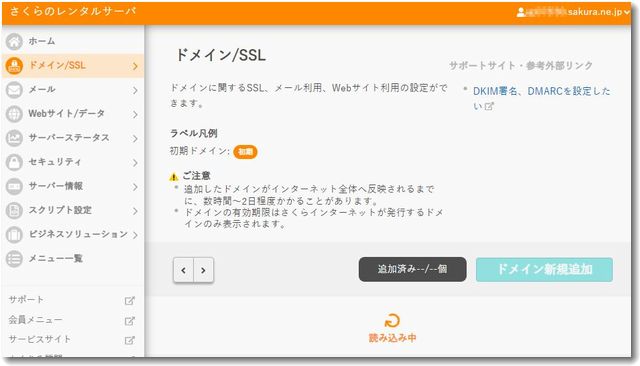Open the スクリプト設定 menu item

[x=73, y=211]
